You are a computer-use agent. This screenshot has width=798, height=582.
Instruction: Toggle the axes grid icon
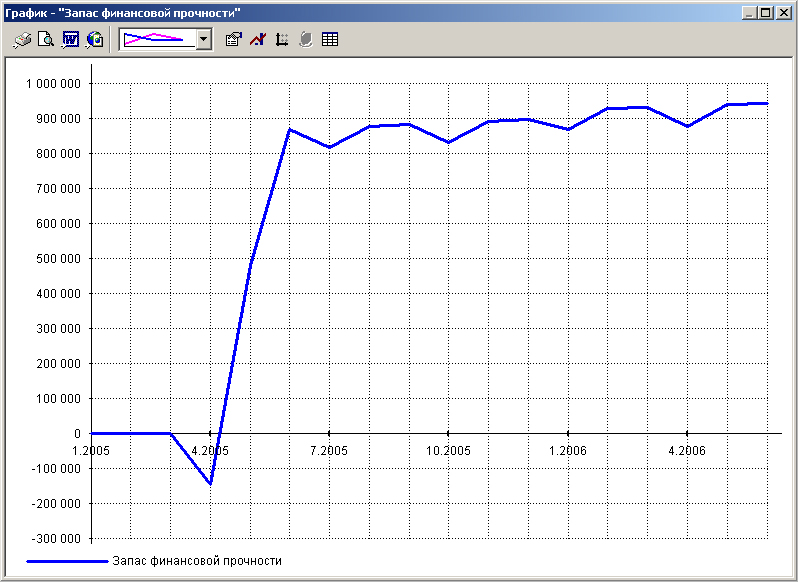pyautogui.click(x=281, y=40)
